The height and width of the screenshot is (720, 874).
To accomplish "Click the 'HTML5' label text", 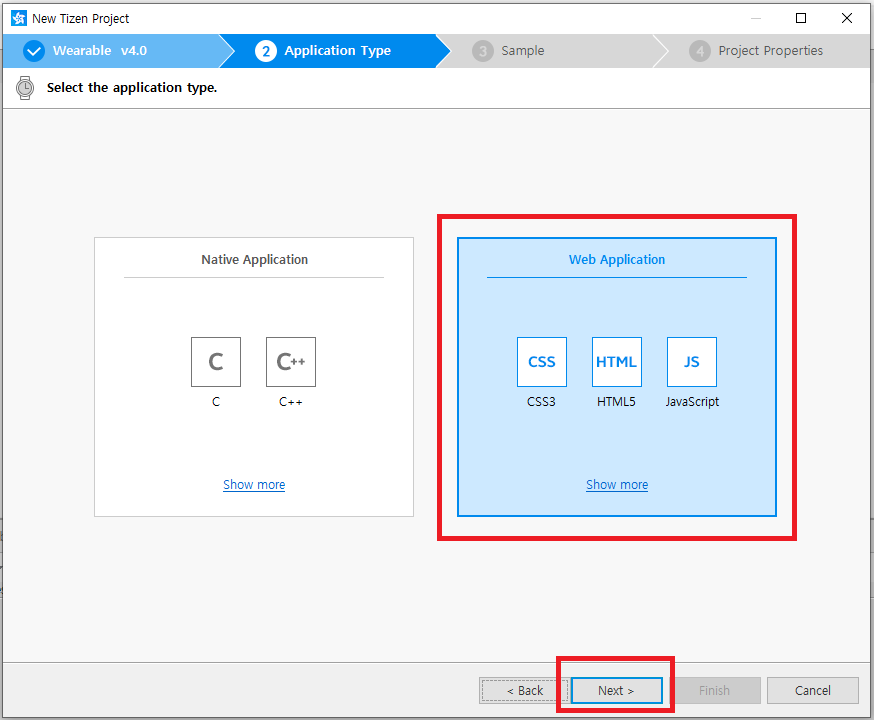I will 616,402.
